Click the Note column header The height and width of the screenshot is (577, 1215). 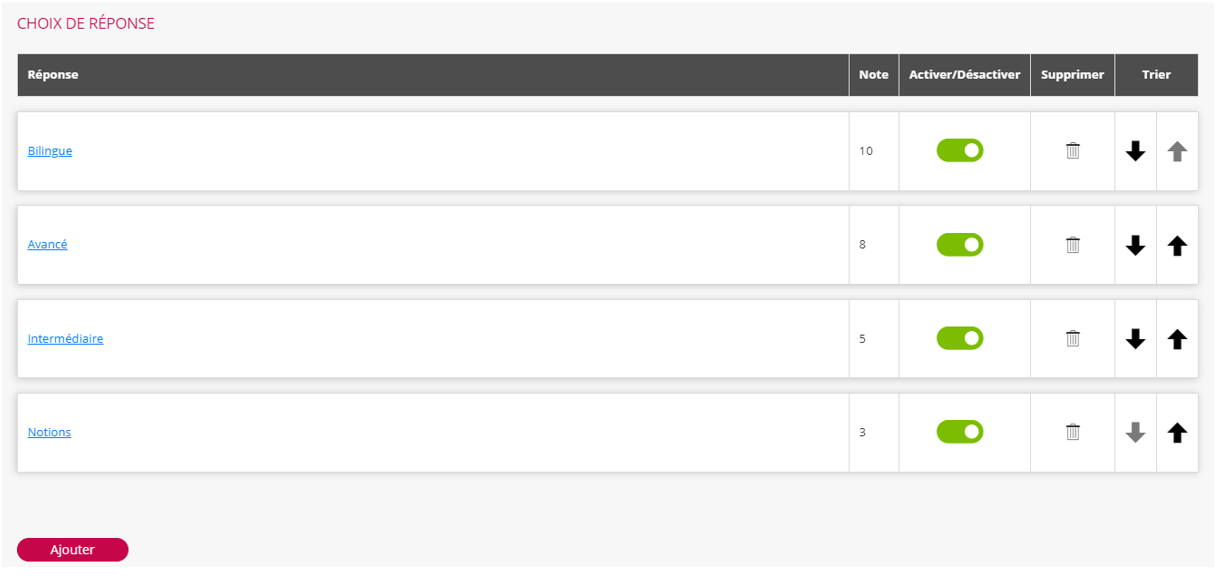click(x=873, y=75)
